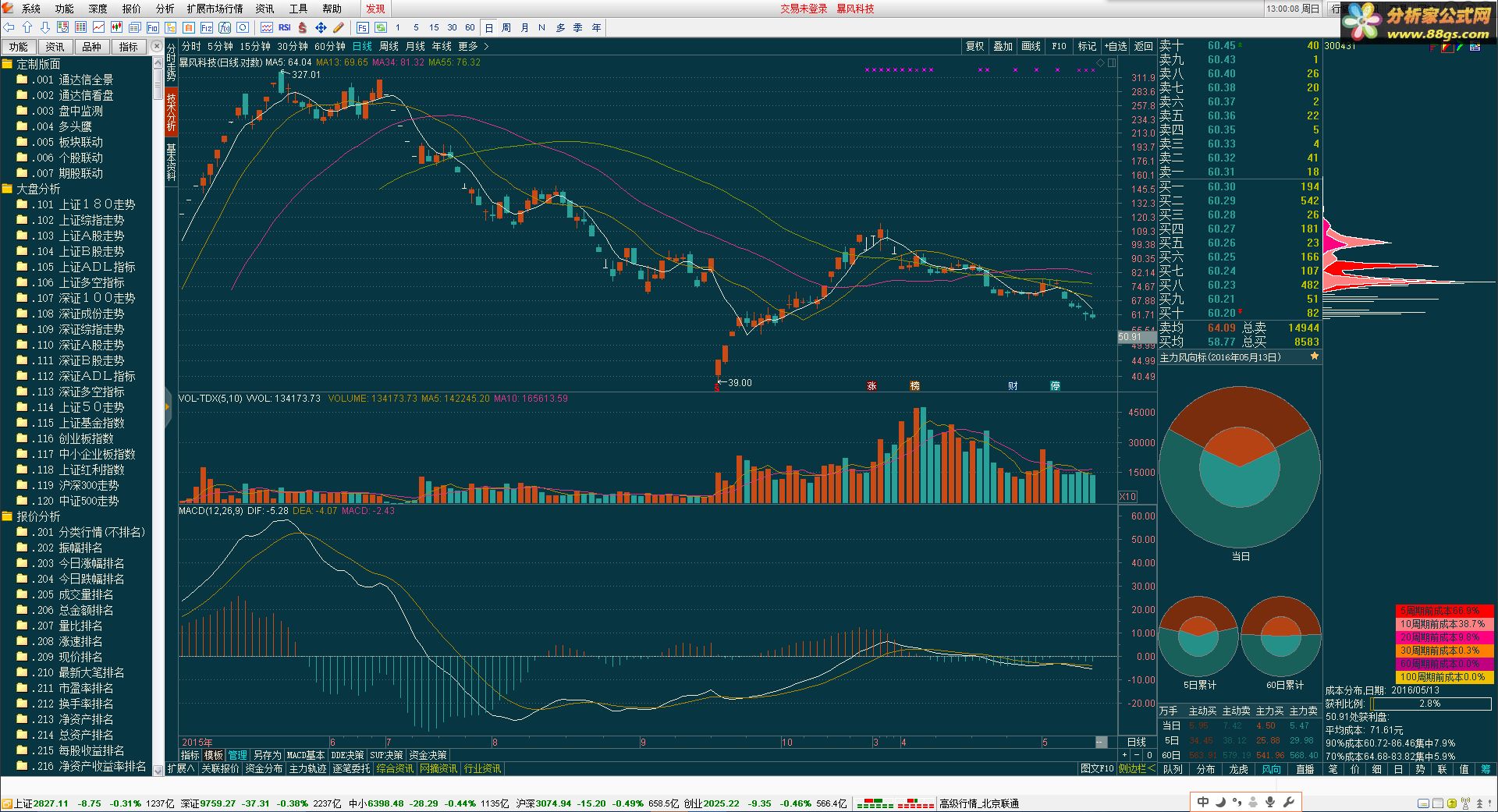The height and width of the screenshot is (812, 1498).
Task: Close the left navigation panel with X
Action: pos(156,47)
